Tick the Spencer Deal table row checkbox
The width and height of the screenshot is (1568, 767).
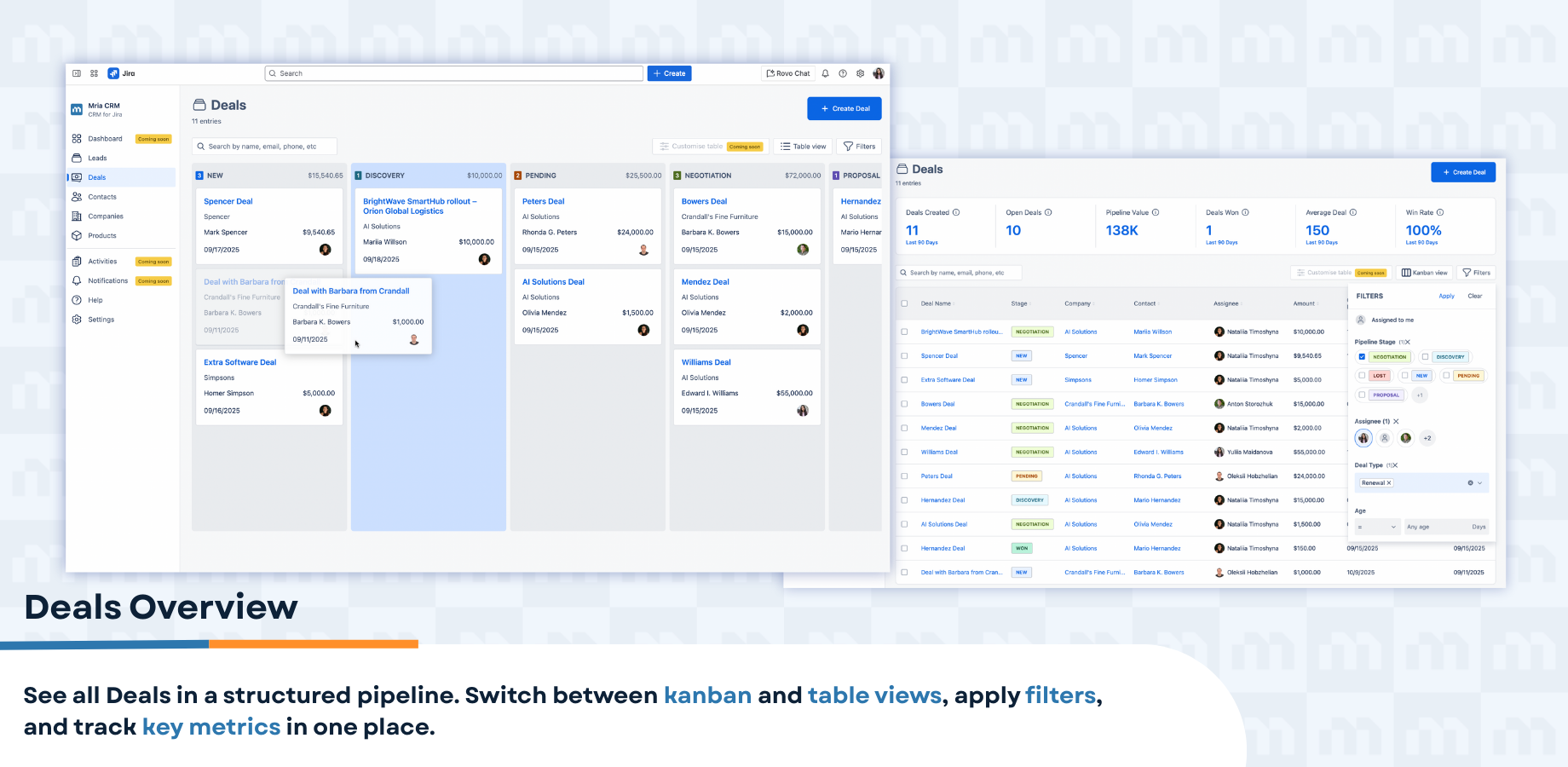[x=904, y=356]
